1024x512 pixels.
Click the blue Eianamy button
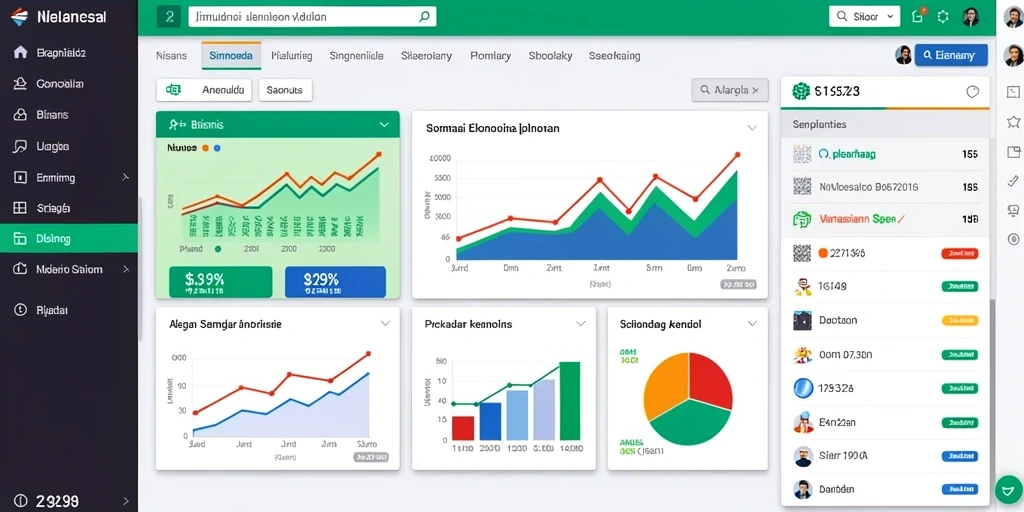(x=951, y=56)
